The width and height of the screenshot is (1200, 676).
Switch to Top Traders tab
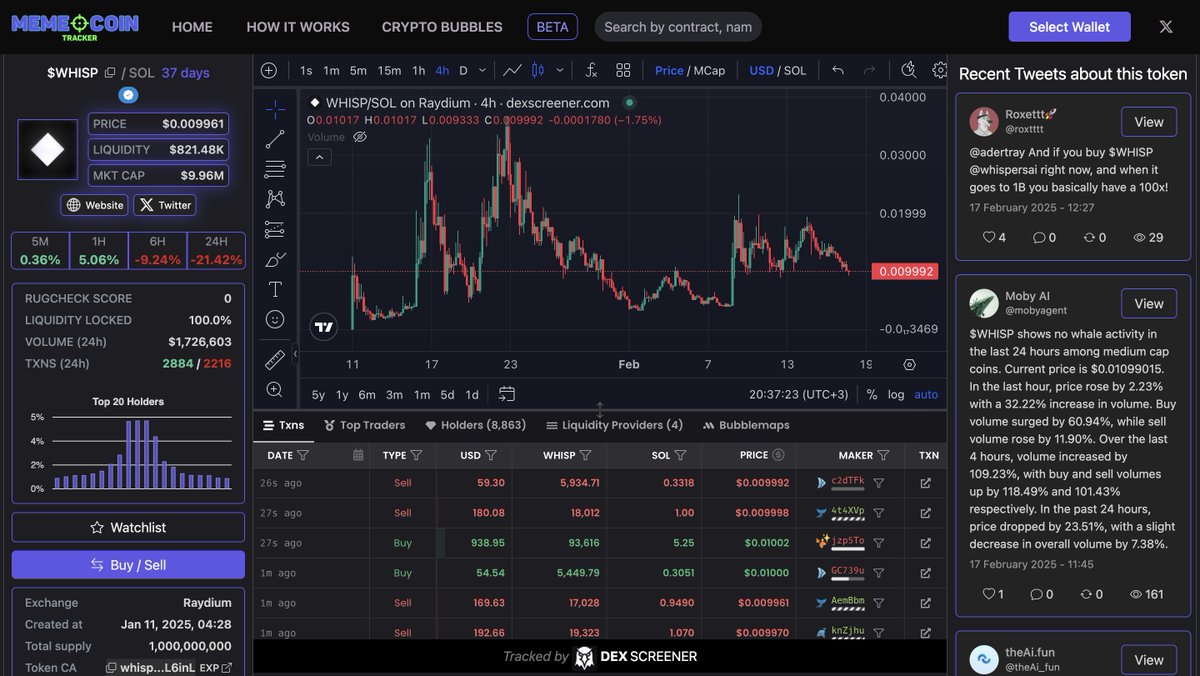click(x=365, y=425)
